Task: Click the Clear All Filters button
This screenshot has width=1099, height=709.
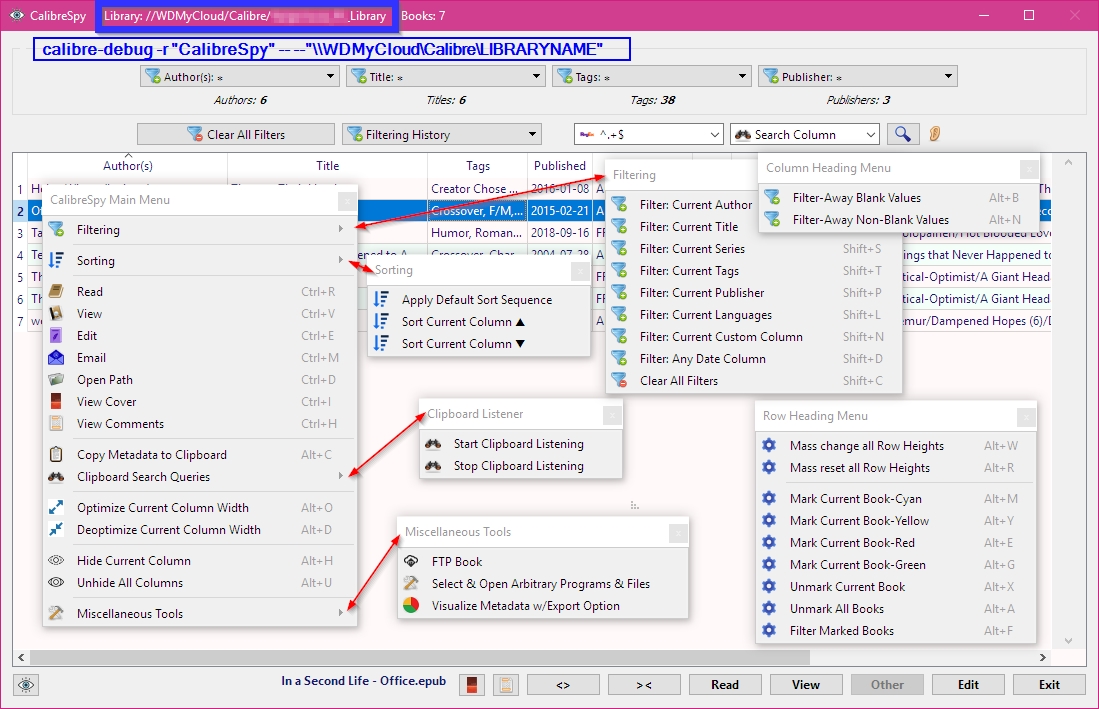Action: point(236,134)
